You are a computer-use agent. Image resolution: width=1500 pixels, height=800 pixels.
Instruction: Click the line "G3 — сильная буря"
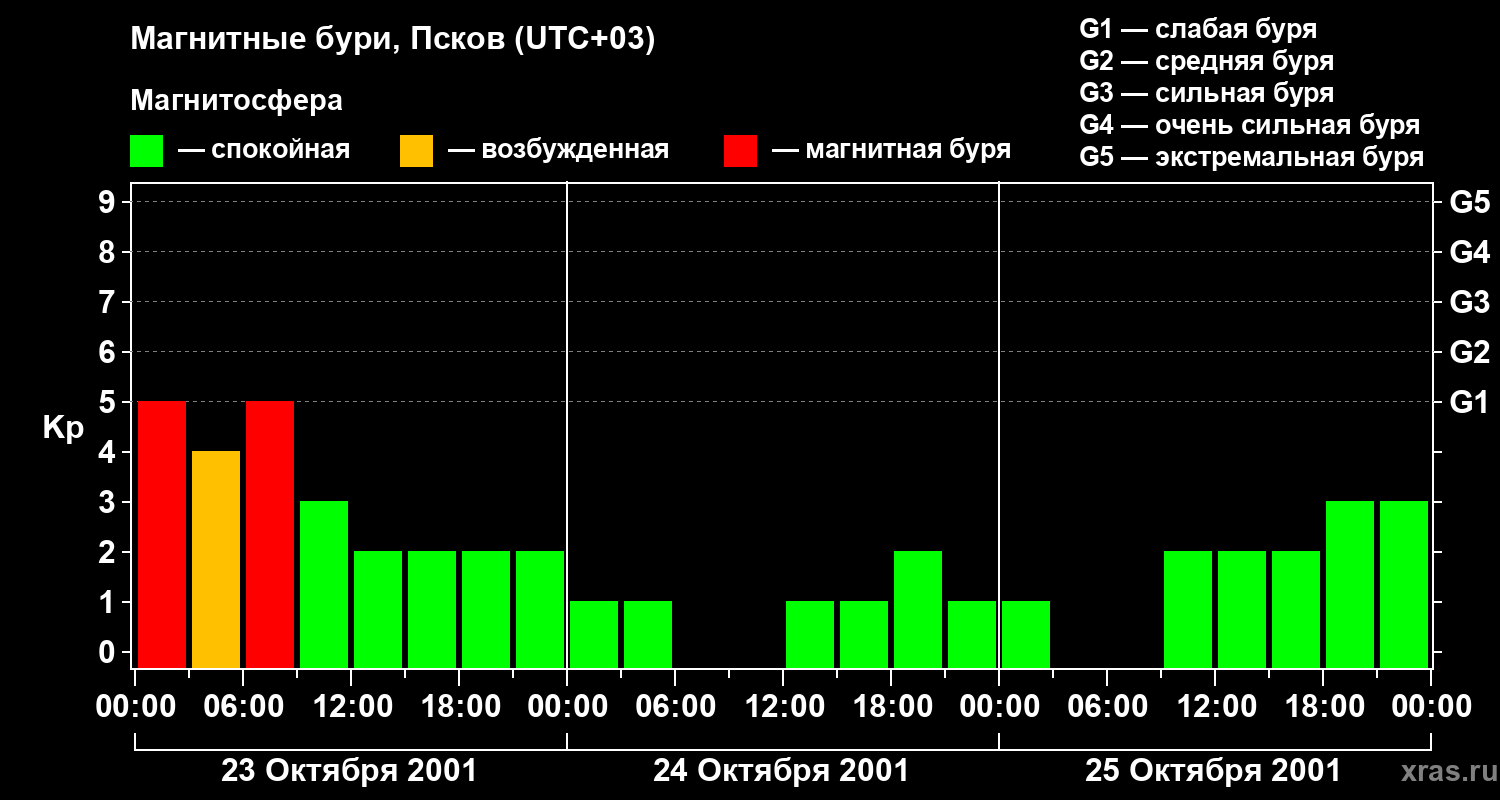click(1206, 93)
